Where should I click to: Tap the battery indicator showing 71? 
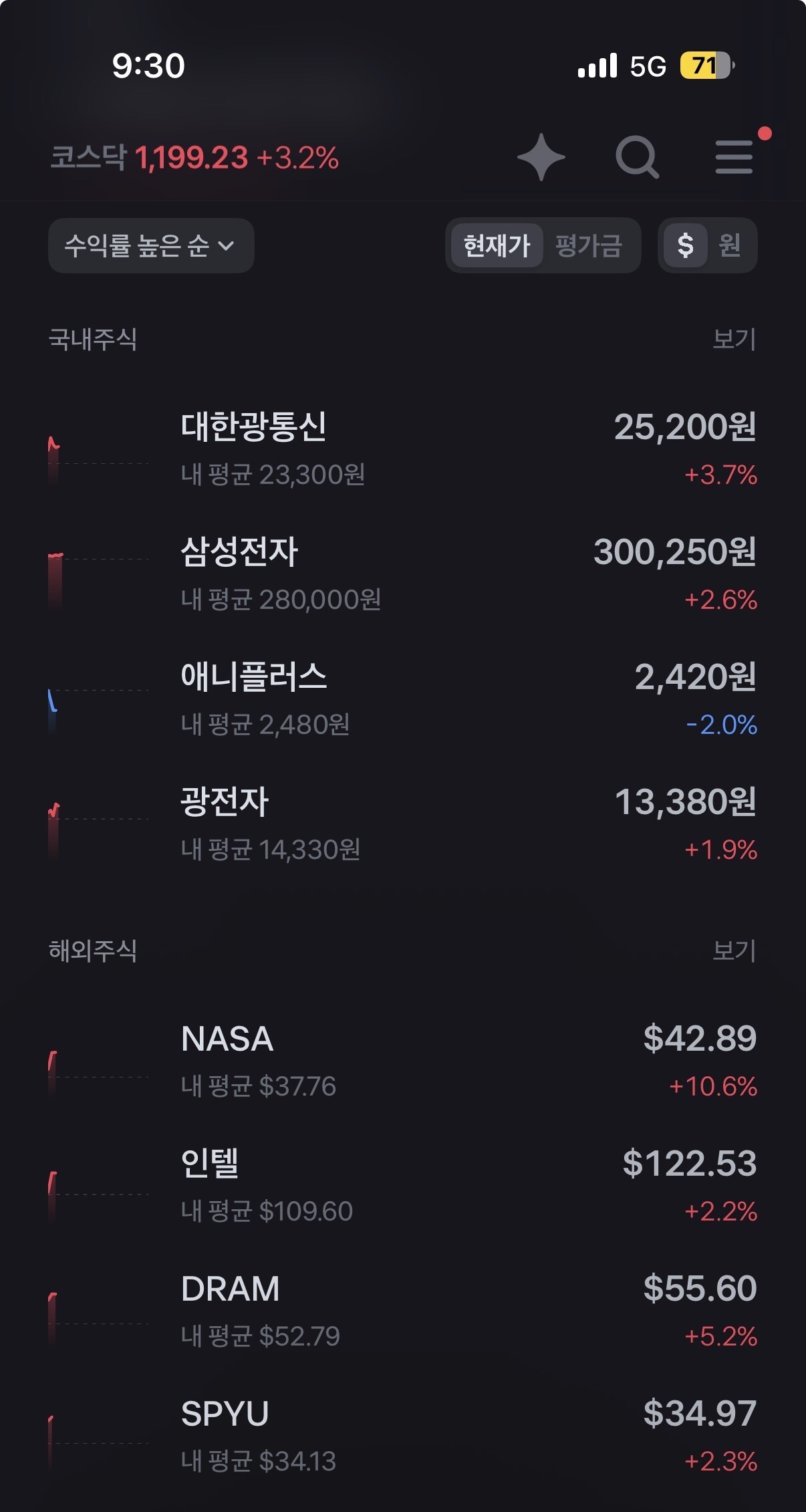click(707, 66)
